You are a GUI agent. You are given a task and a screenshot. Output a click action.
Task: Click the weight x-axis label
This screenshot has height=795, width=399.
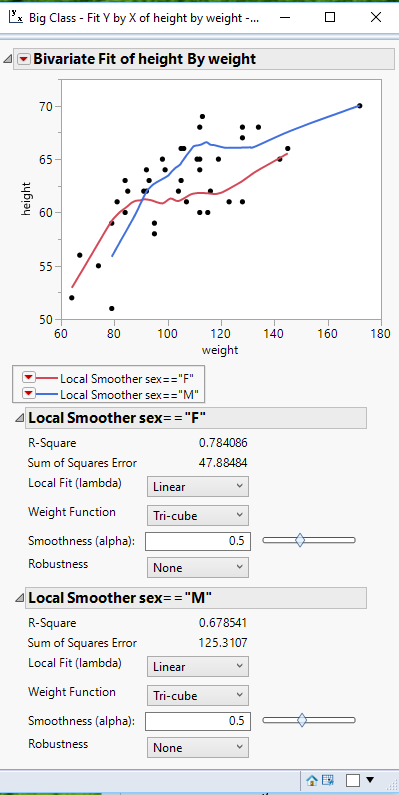[220, 350]
